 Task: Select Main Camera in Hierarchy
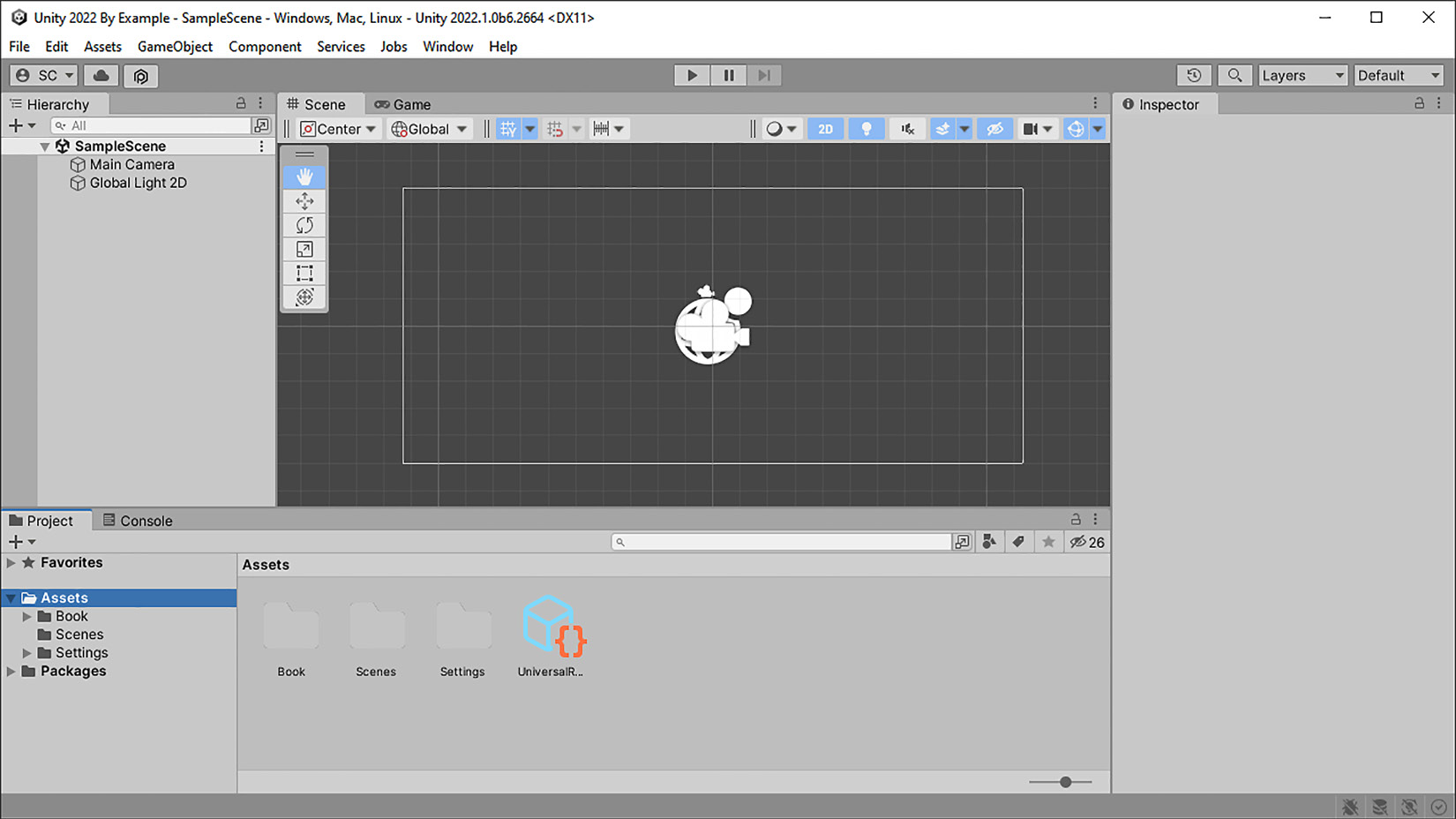click(x=131, y=165)
